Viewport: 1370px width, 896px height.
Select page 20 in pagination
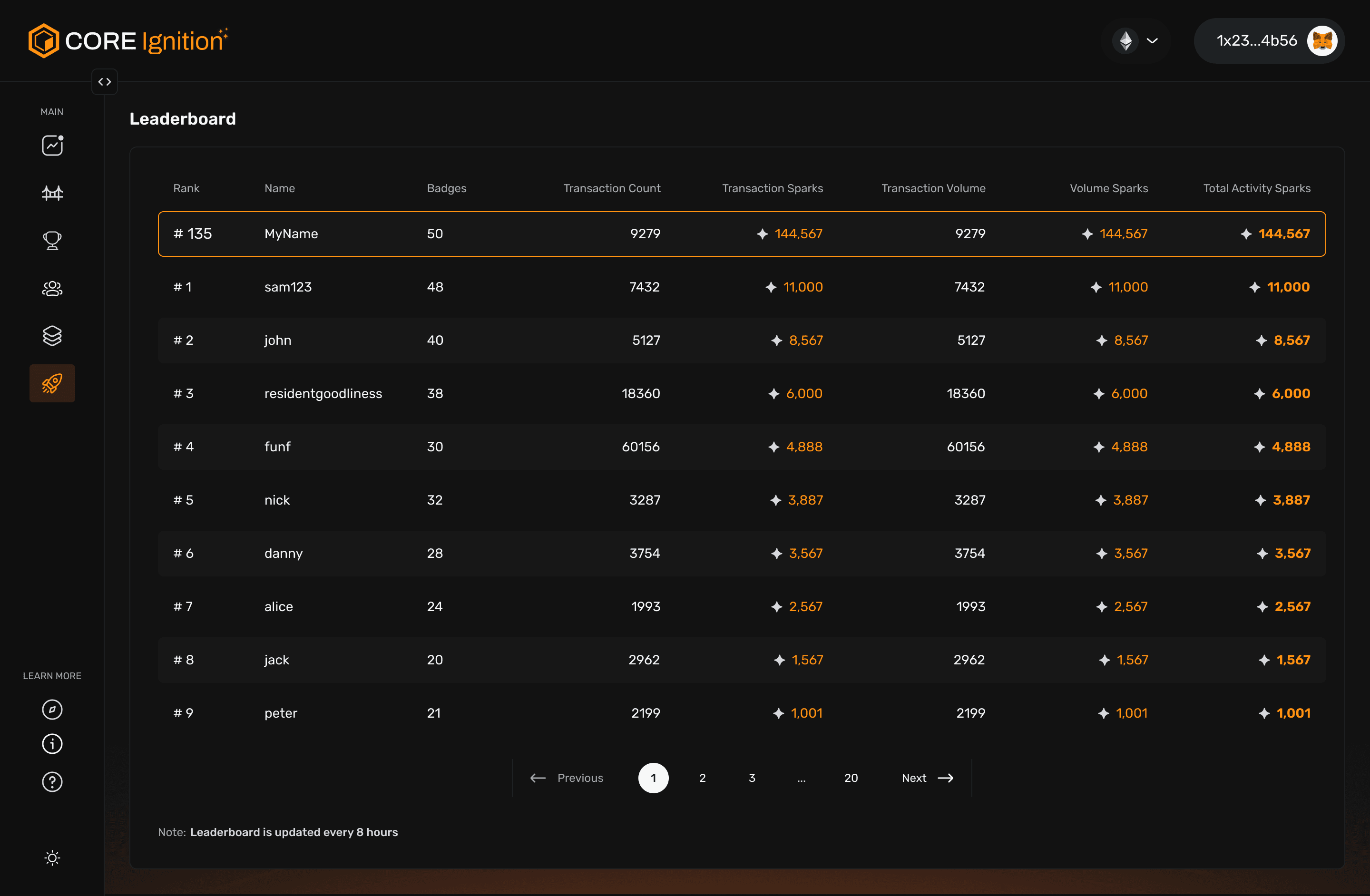point(851,778)
